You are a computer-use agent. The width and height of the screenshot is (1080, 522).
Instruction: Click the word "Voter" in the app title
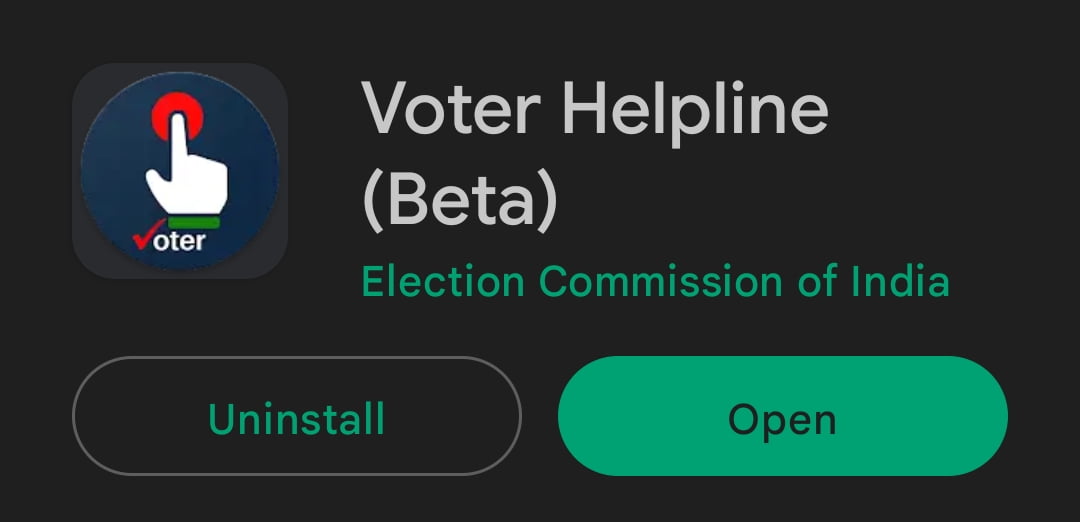[x=451, y=109]
